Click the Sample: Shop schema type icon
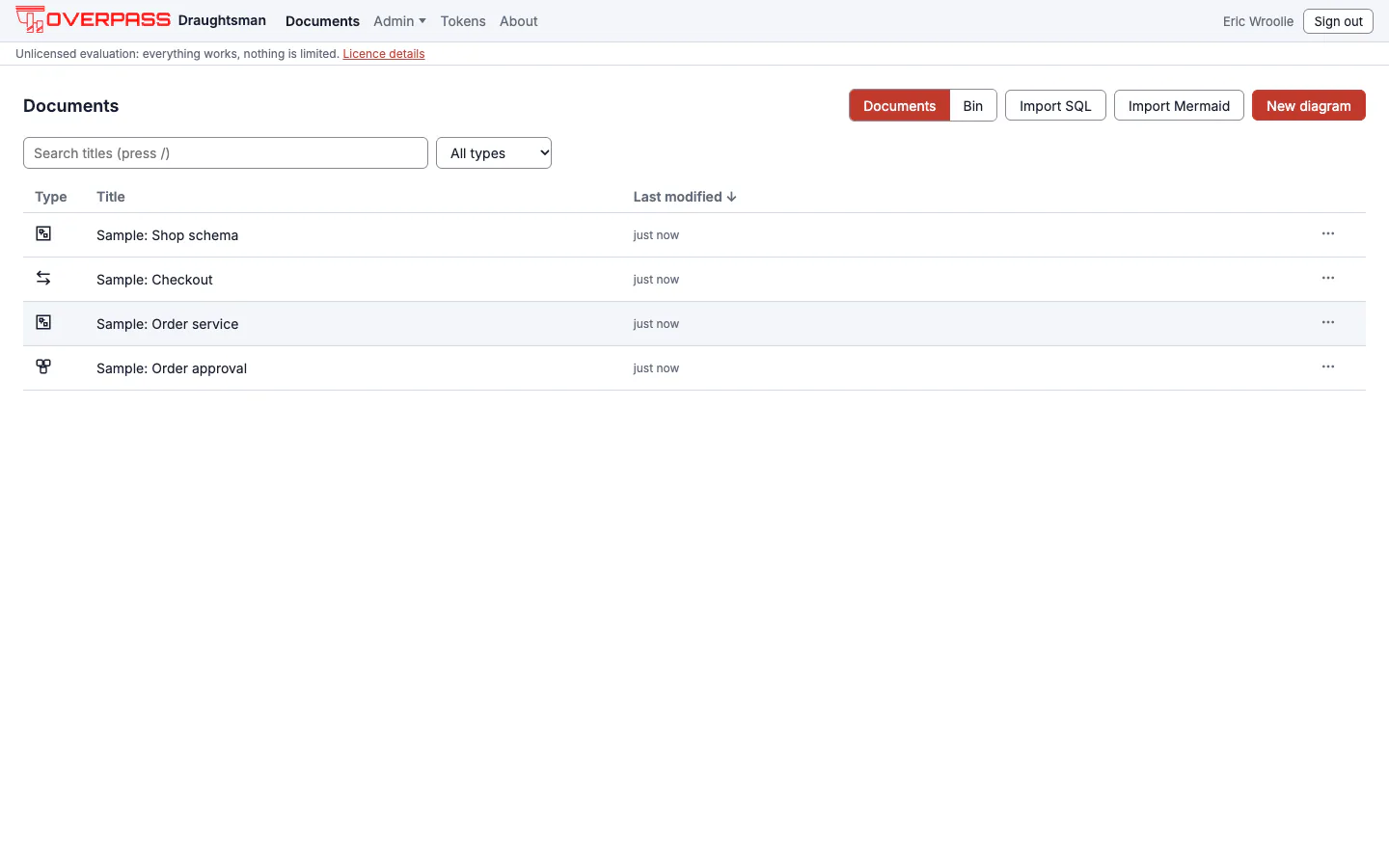Screen dimensions: 1389x868 click(x=43, y=233)
